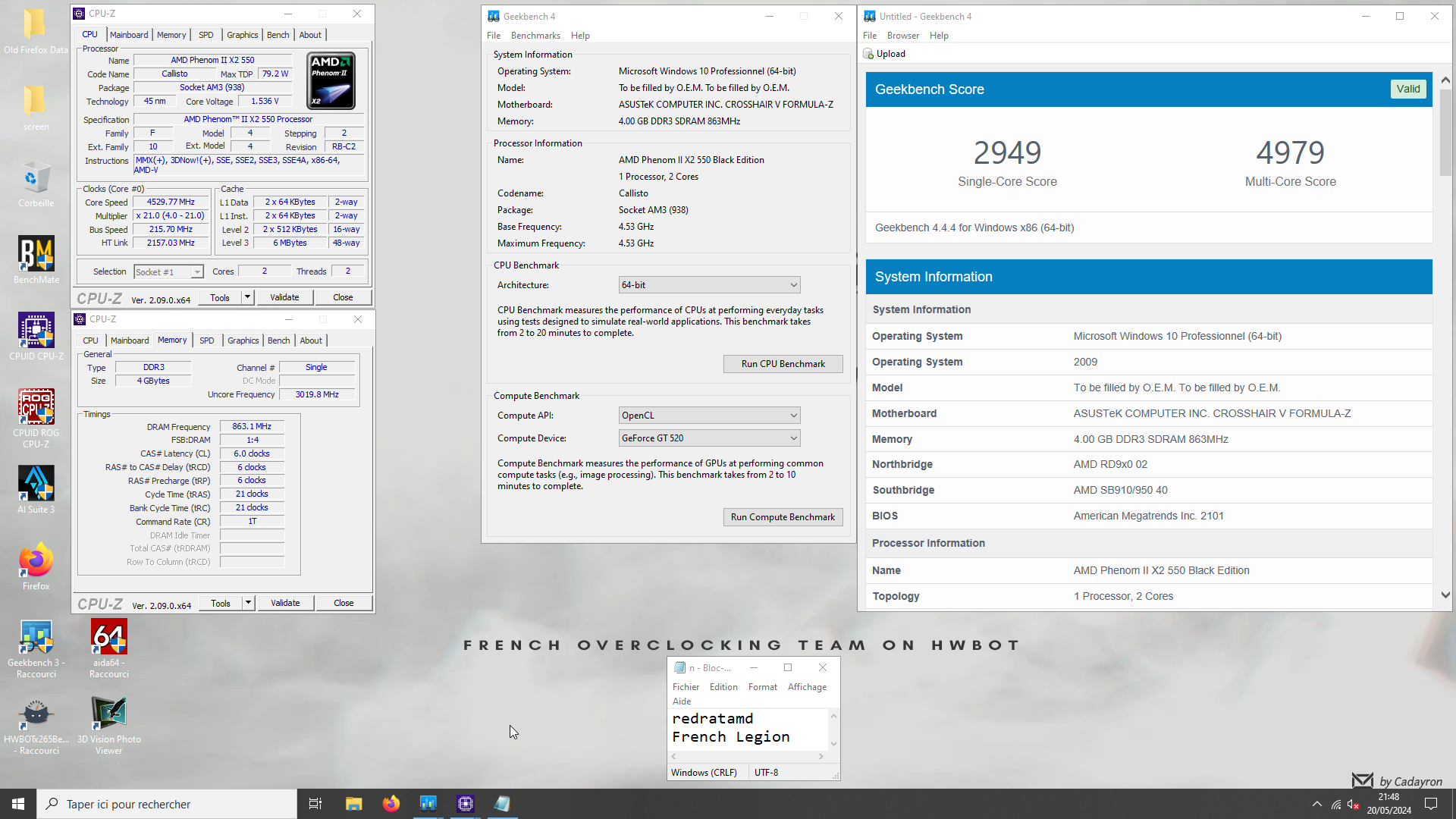Click Run Compute Benchmark button

[x=783, y=517]
